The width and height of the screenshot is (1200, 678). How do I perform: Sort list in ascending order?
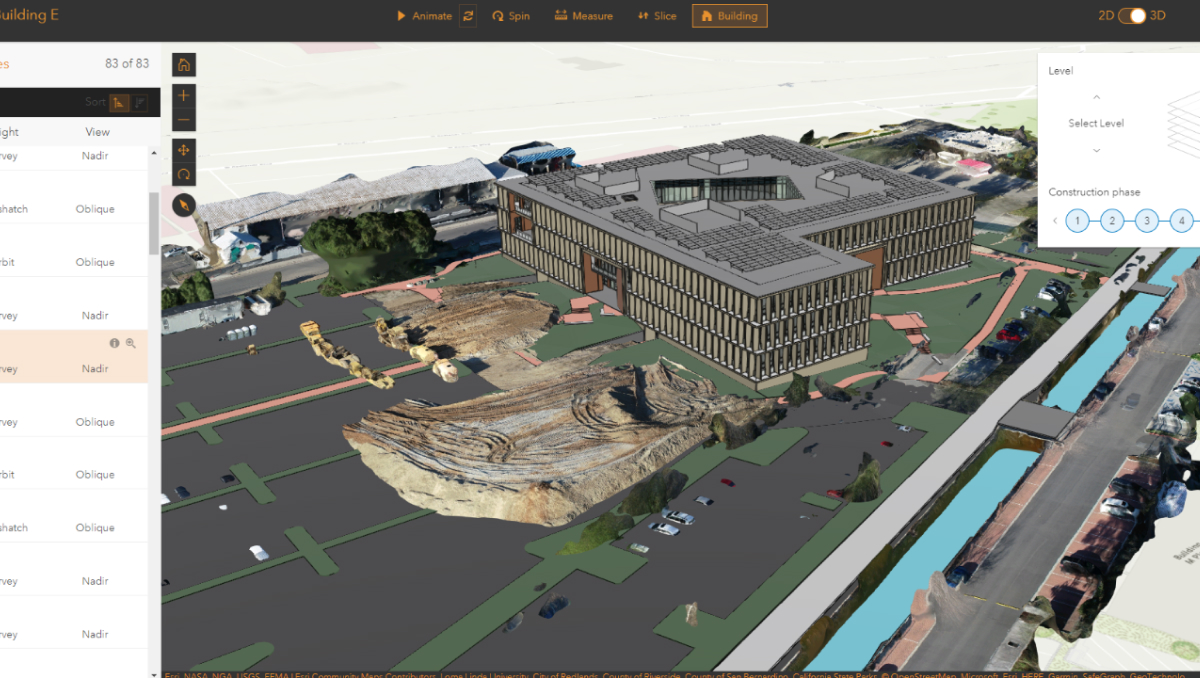click(119, 102)
